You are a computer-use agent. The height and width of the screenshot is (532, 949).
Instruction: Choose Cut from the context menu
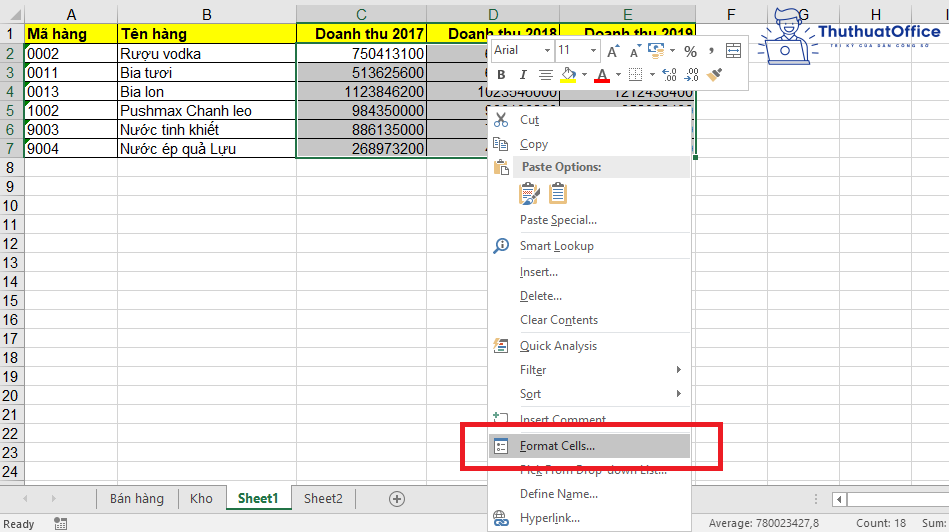[589, 120]
